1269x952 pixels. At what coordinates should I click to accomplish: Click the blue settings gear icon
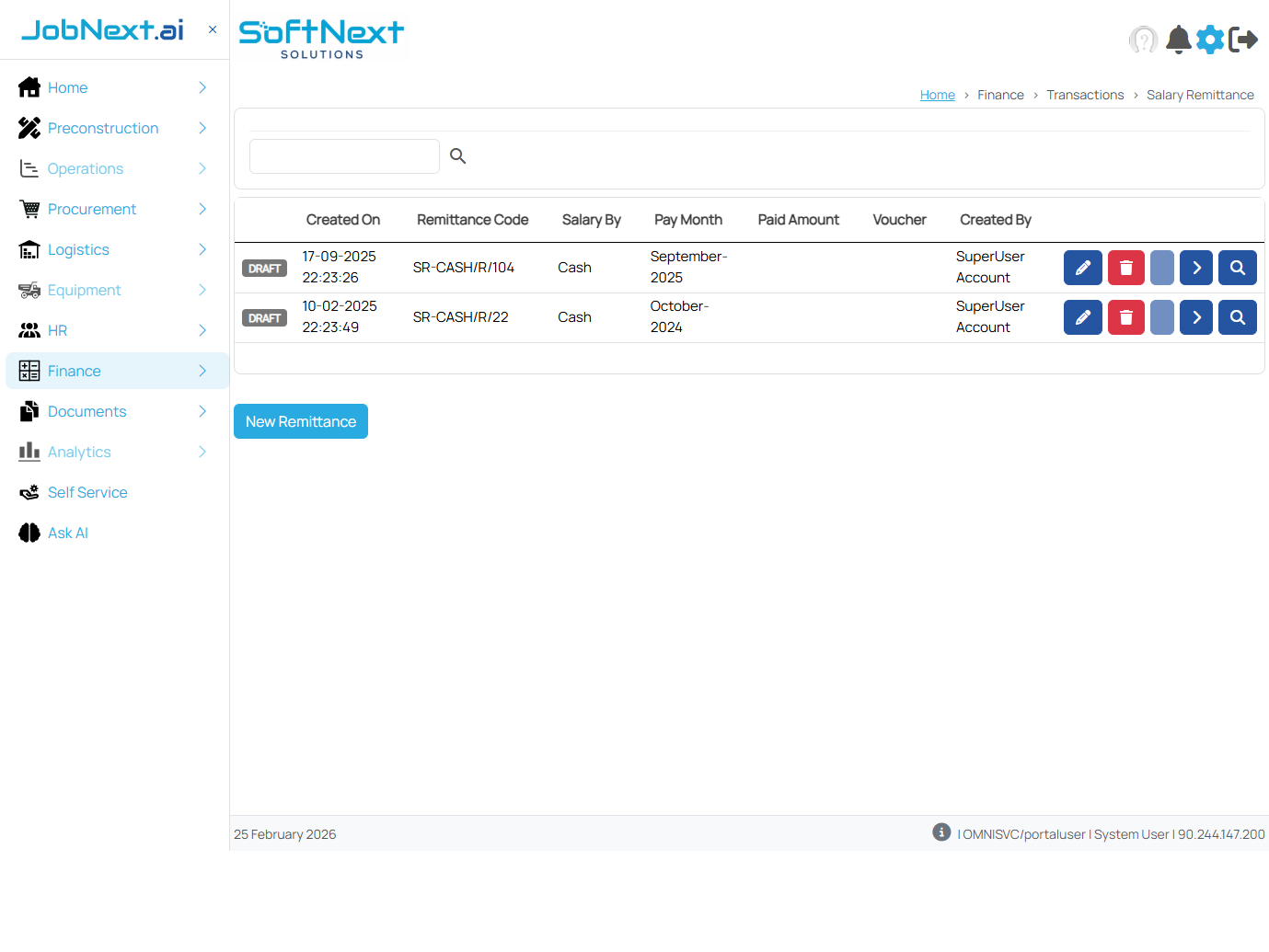coord(1210,40)
